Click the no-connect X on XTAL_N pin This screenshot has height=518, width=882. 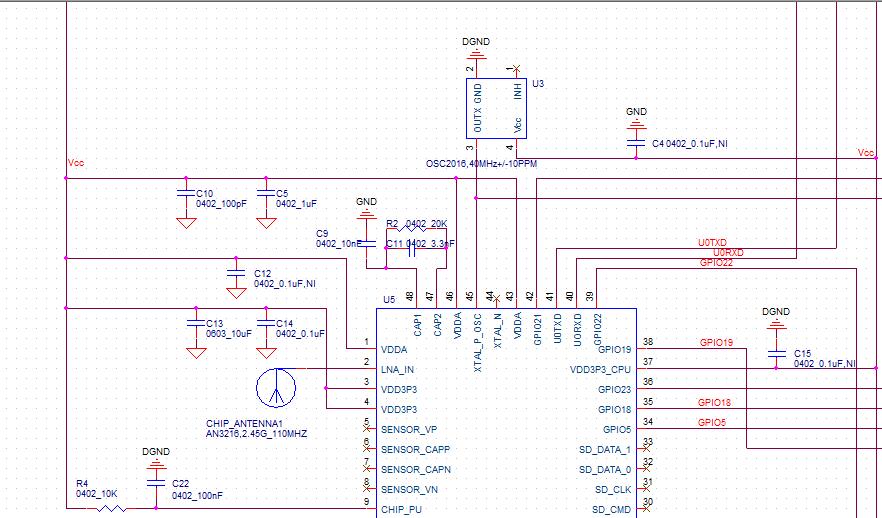click(496, 298)
